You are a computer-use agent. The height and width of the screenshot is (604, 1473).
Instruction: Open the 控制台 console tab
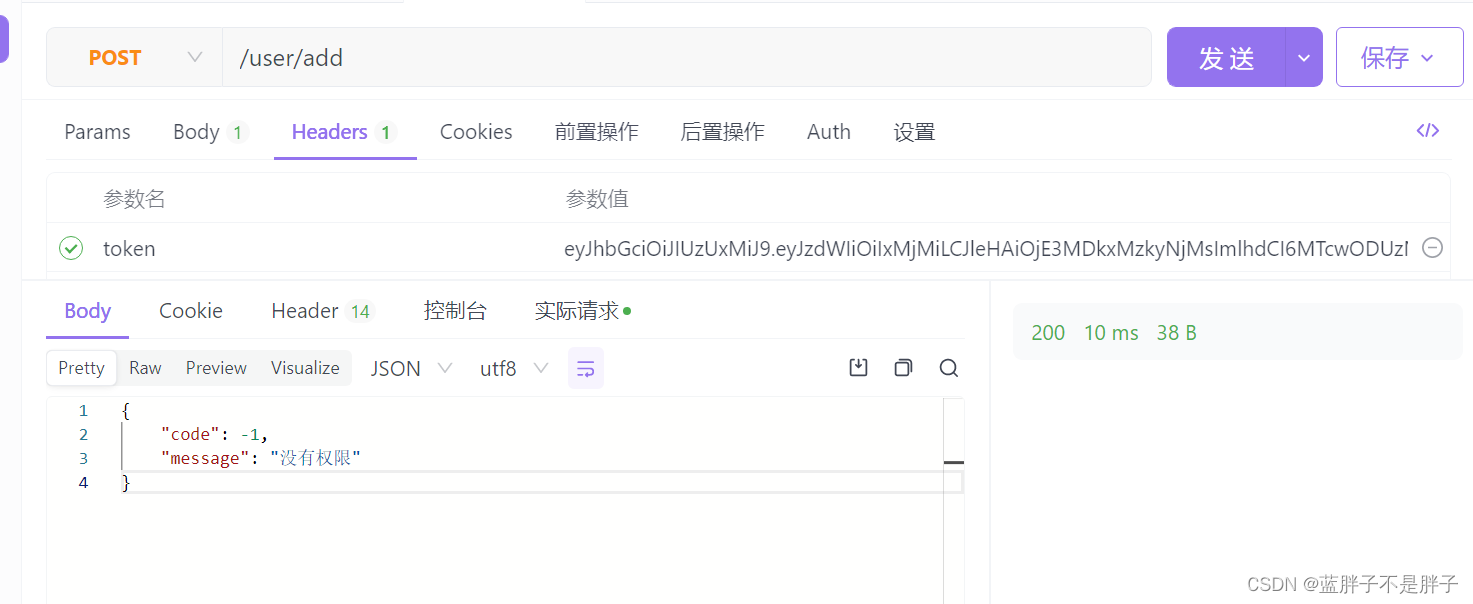(x=455, y=311)
